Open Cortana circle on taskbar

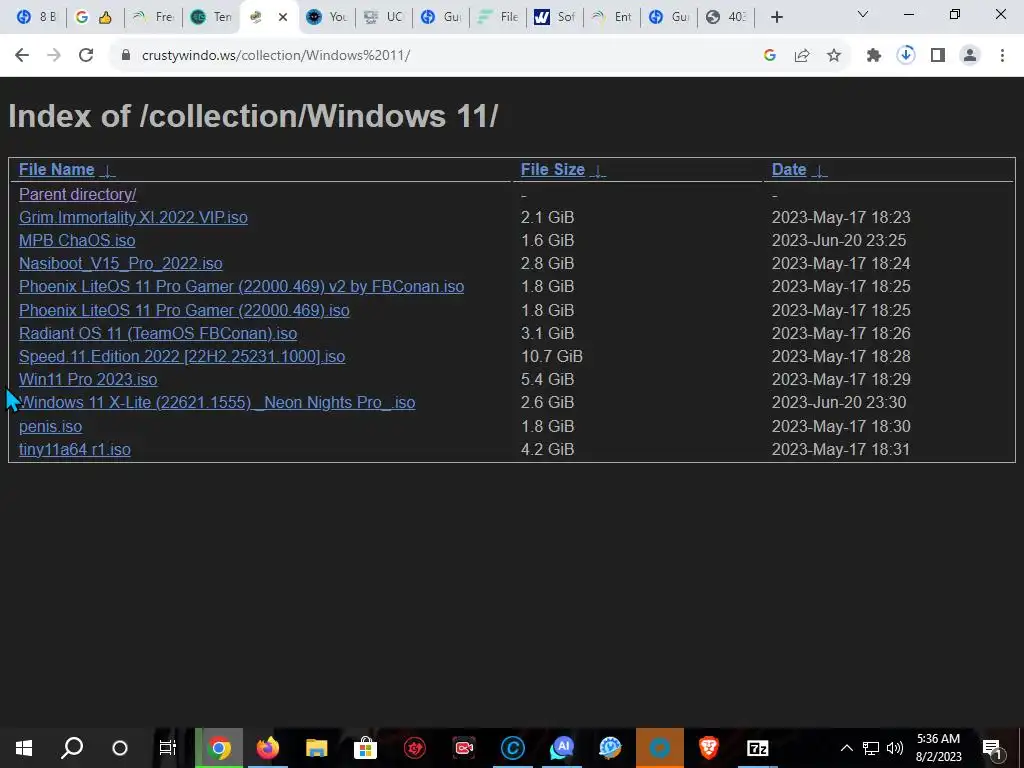120,748
